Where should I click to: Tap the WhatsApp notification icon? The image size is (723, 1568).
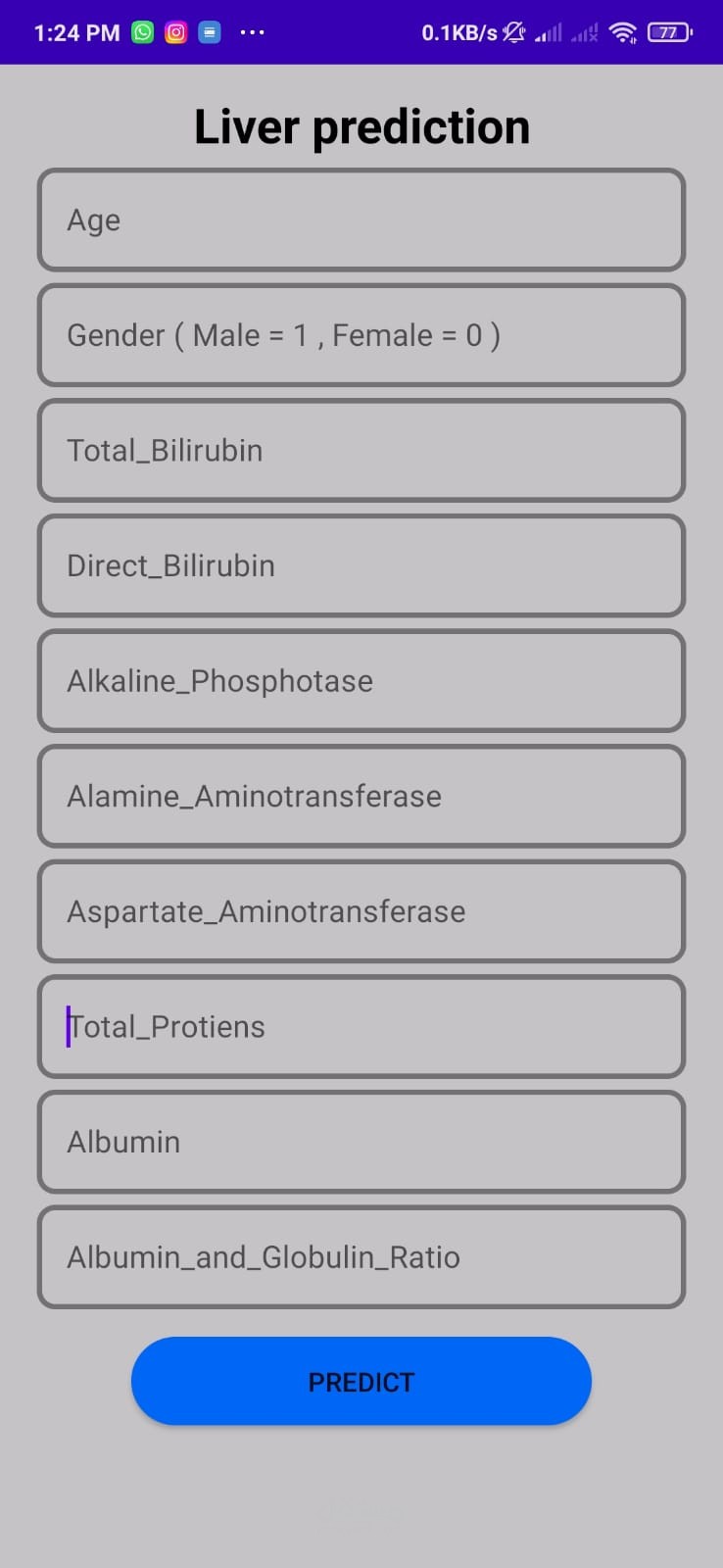pyautogui.click(x=143, y=32)
